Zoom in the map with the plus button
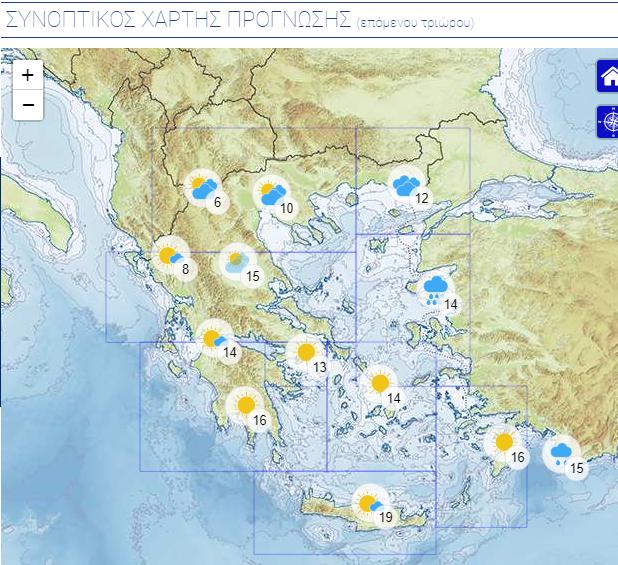Screen dimensions: 618x565 (28, 74)
